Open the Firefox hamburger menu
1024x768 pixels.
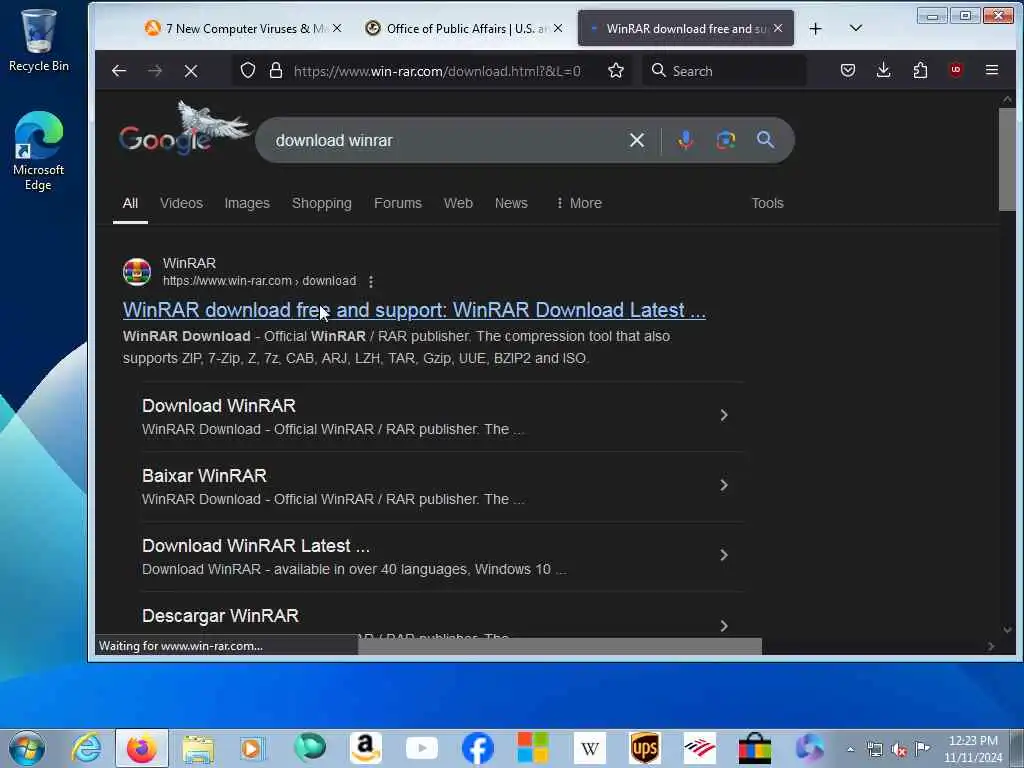click(x=991, y=70)
